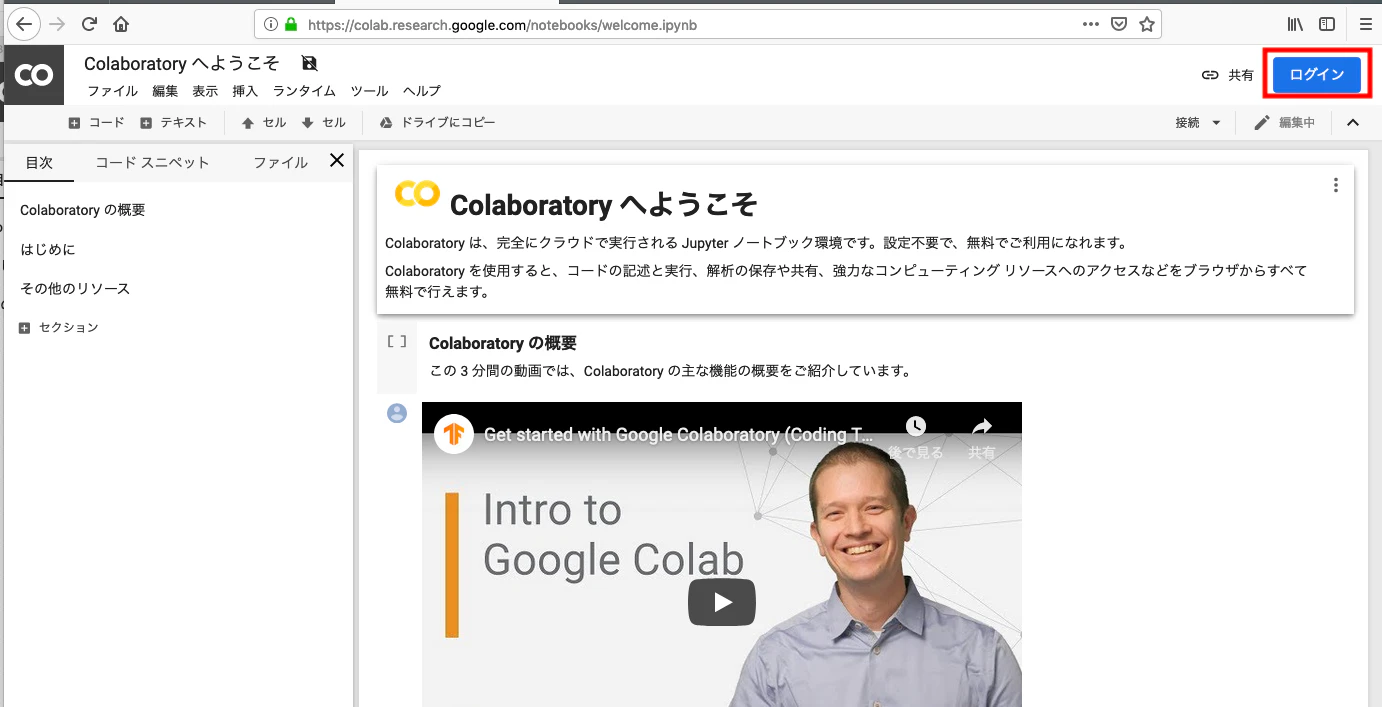Collapse the header with the chevron-up icon
1382x707 pixels.
(x=1353, y=123)
